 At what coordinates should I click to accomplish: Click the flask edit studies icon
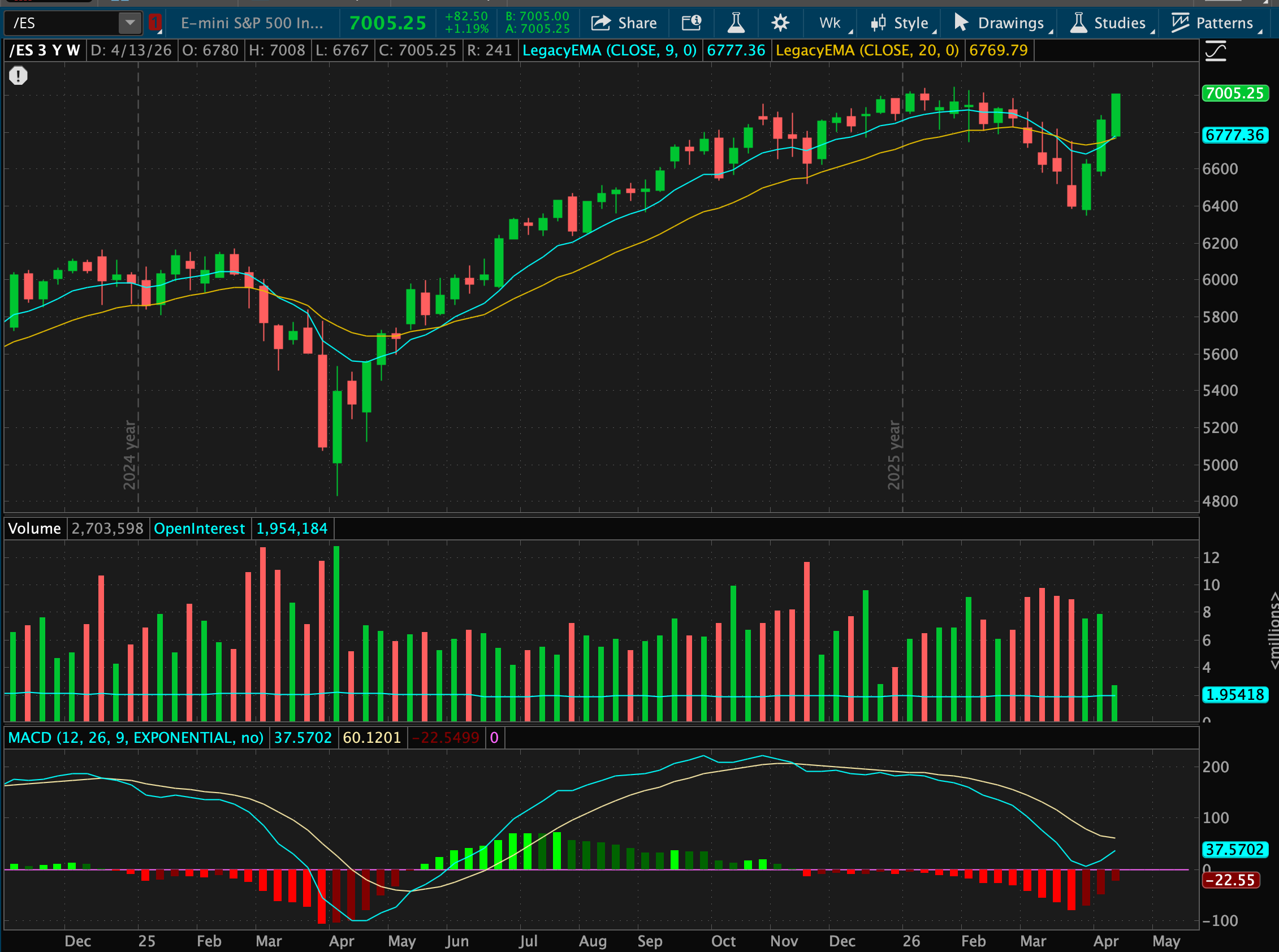coord(736,23)
